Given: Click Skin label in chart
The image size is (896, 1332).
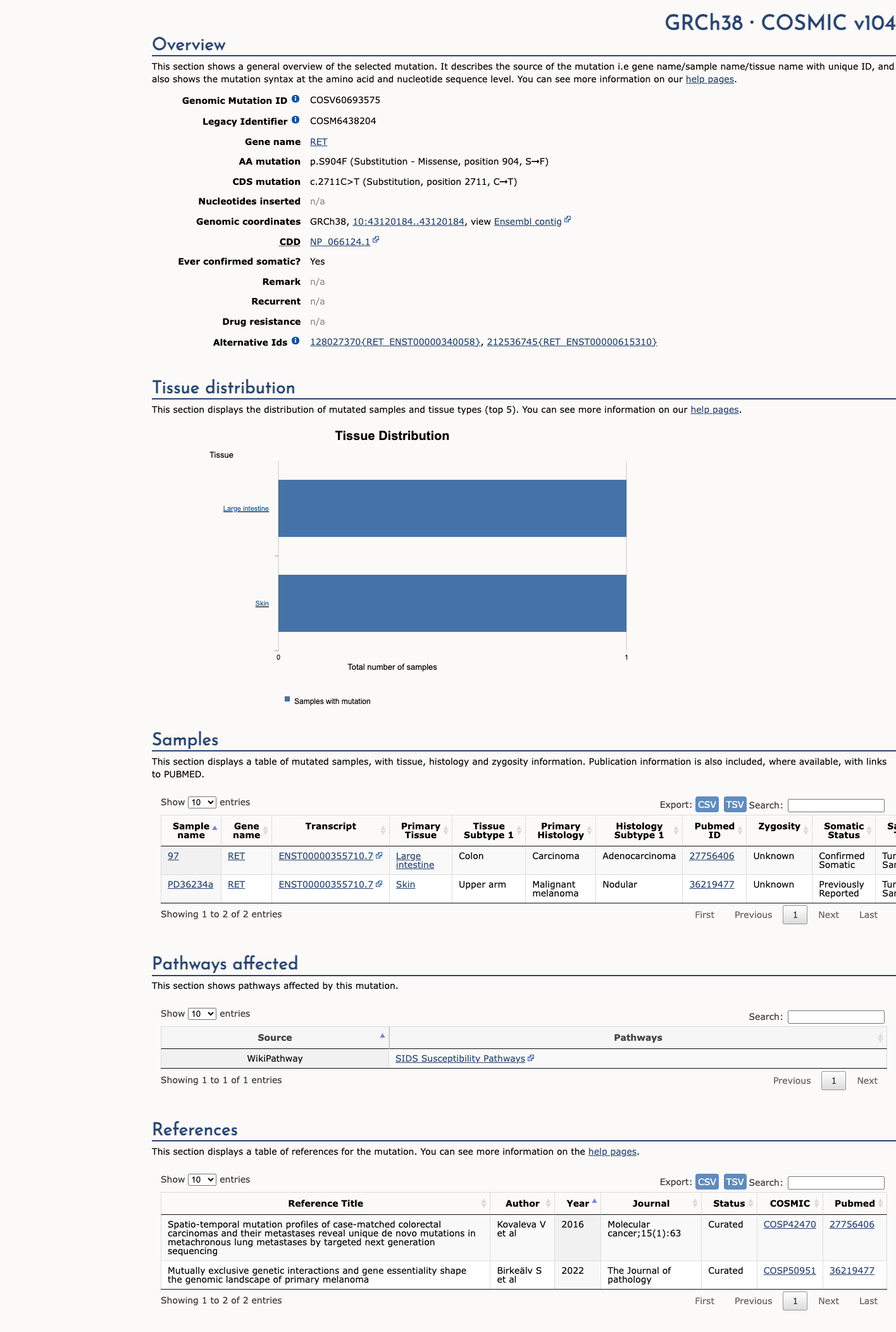Looking at the screenshot, I should (262, 603).
